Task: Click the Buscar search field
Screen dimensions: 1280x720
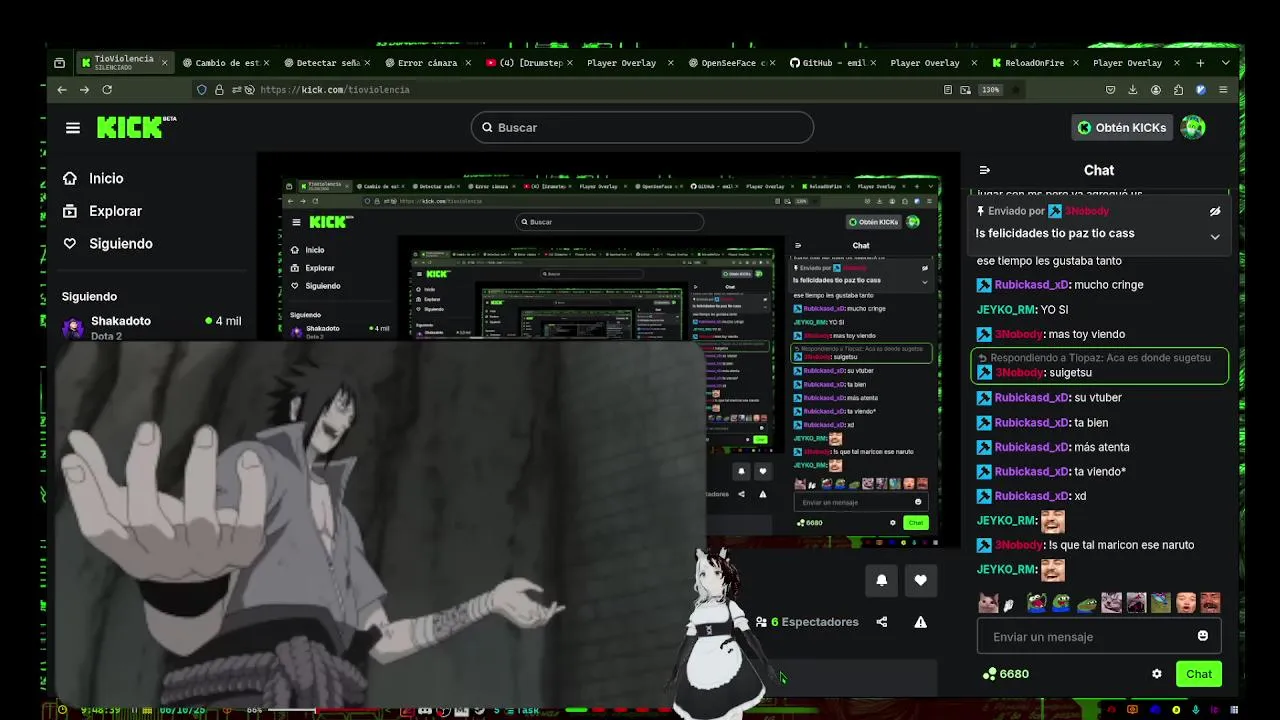Action: coord(642,127)
